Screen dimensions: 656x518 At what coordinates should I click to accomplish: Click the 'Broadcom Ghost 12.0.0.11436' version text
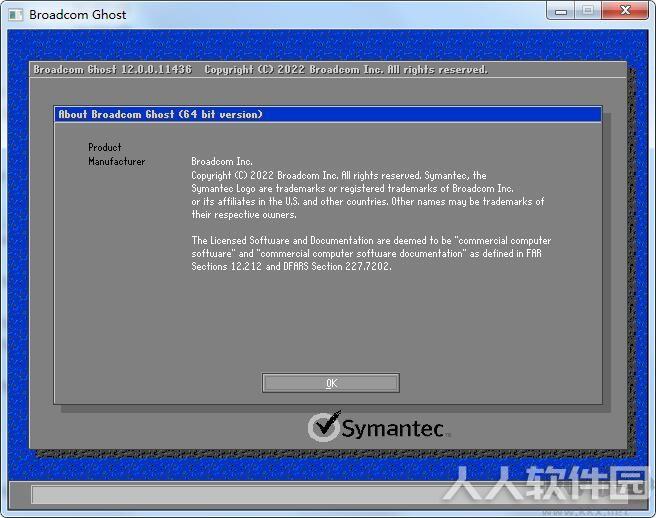113,69
